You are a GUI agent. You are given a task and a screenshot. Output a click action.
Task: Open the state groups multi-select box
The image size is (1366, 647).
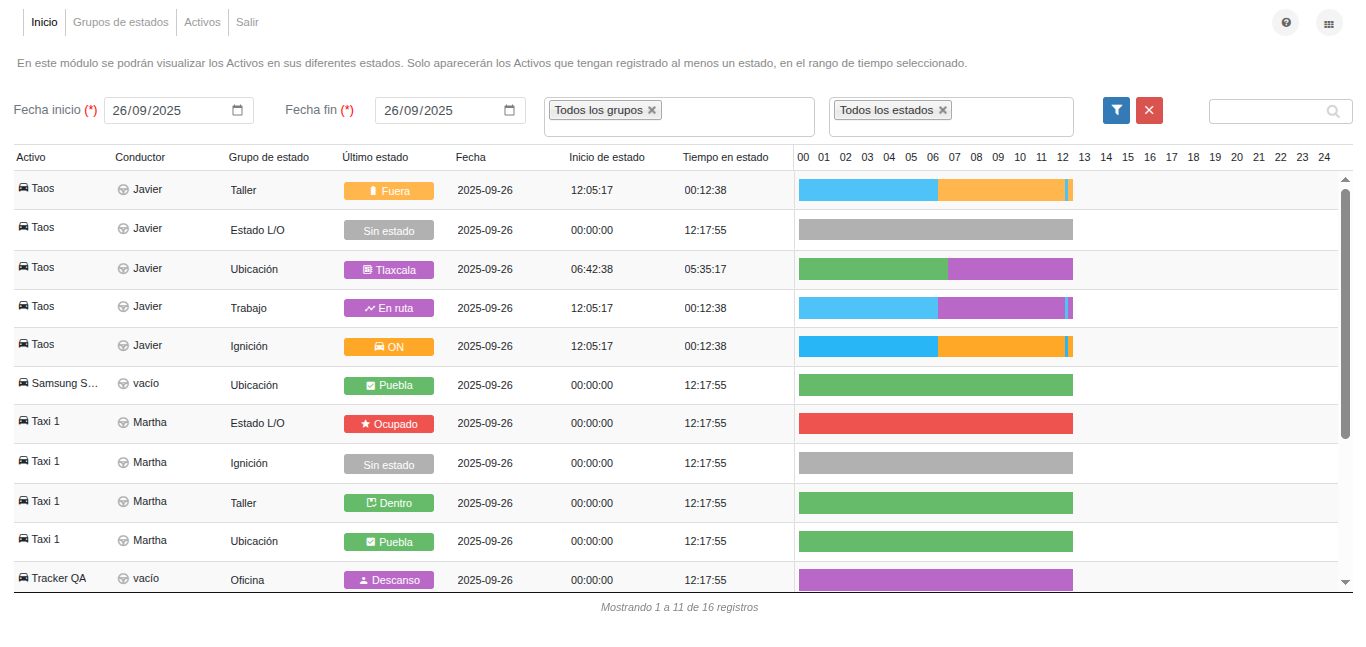(679, 117)
